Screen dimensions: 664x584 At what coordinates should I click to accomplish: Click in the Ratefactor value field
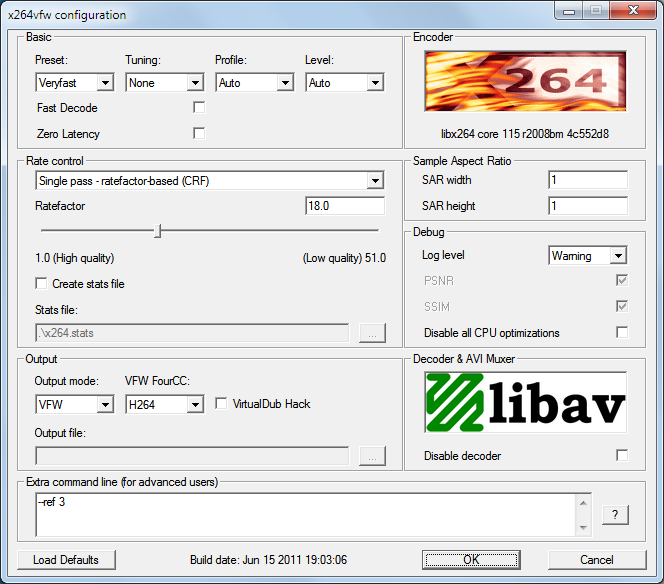(x=345, y=206)
